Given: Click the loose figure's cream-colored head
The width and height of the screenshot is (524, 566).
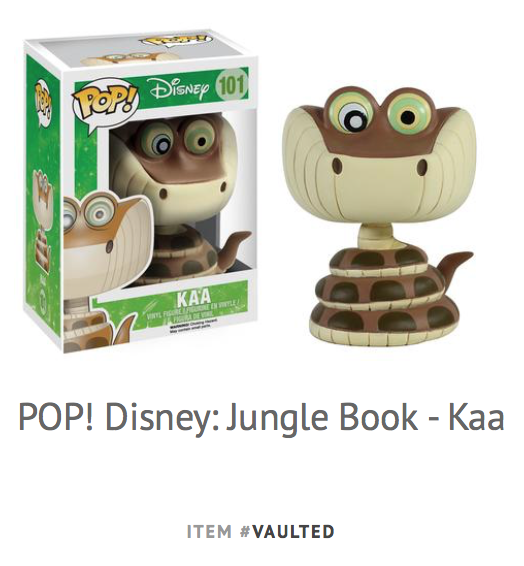Looking at the screenshot, I should pos(379,161).
